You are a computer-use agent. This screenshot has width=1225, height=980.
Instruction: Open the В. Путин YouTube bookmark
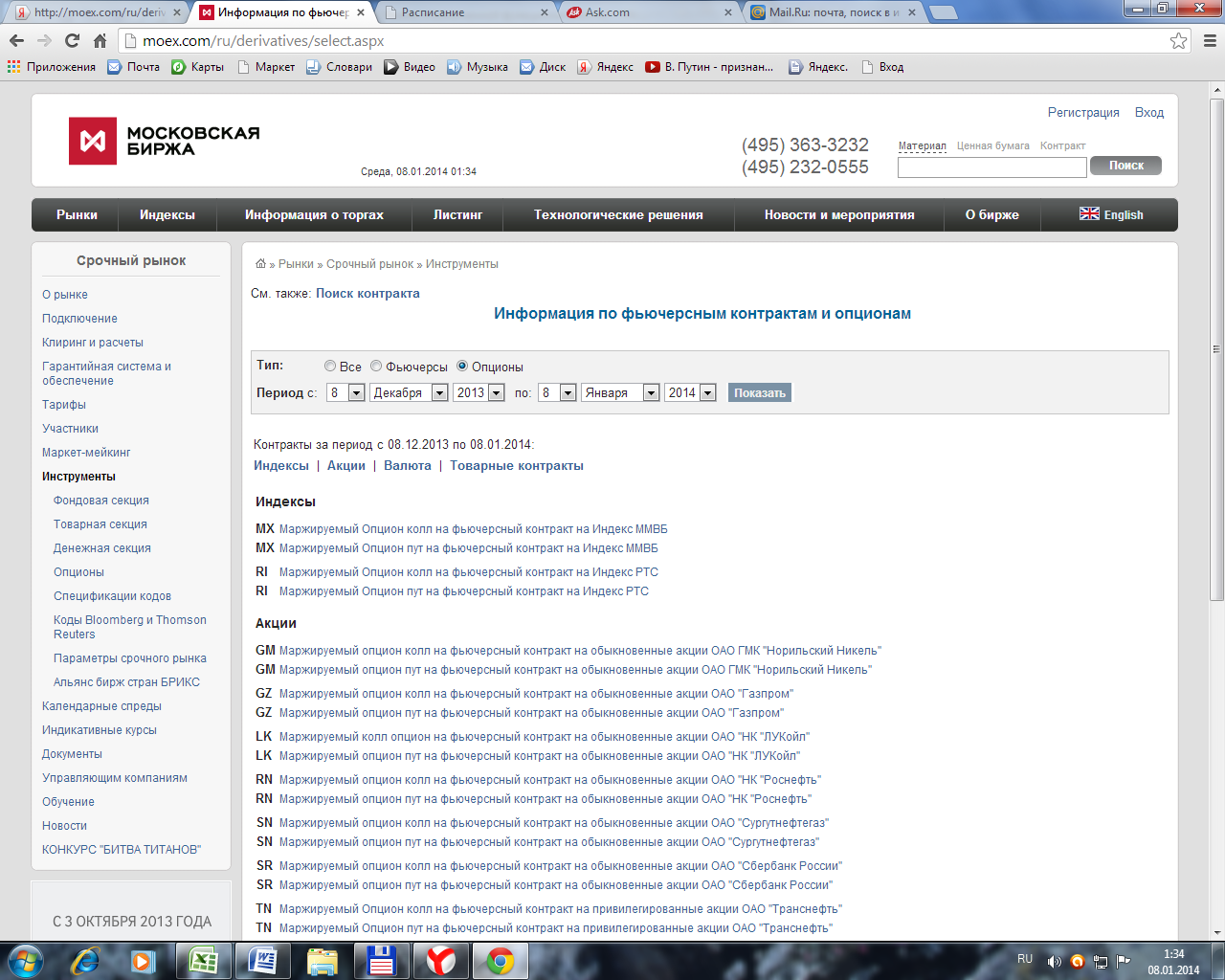click(x=709, y=67)
